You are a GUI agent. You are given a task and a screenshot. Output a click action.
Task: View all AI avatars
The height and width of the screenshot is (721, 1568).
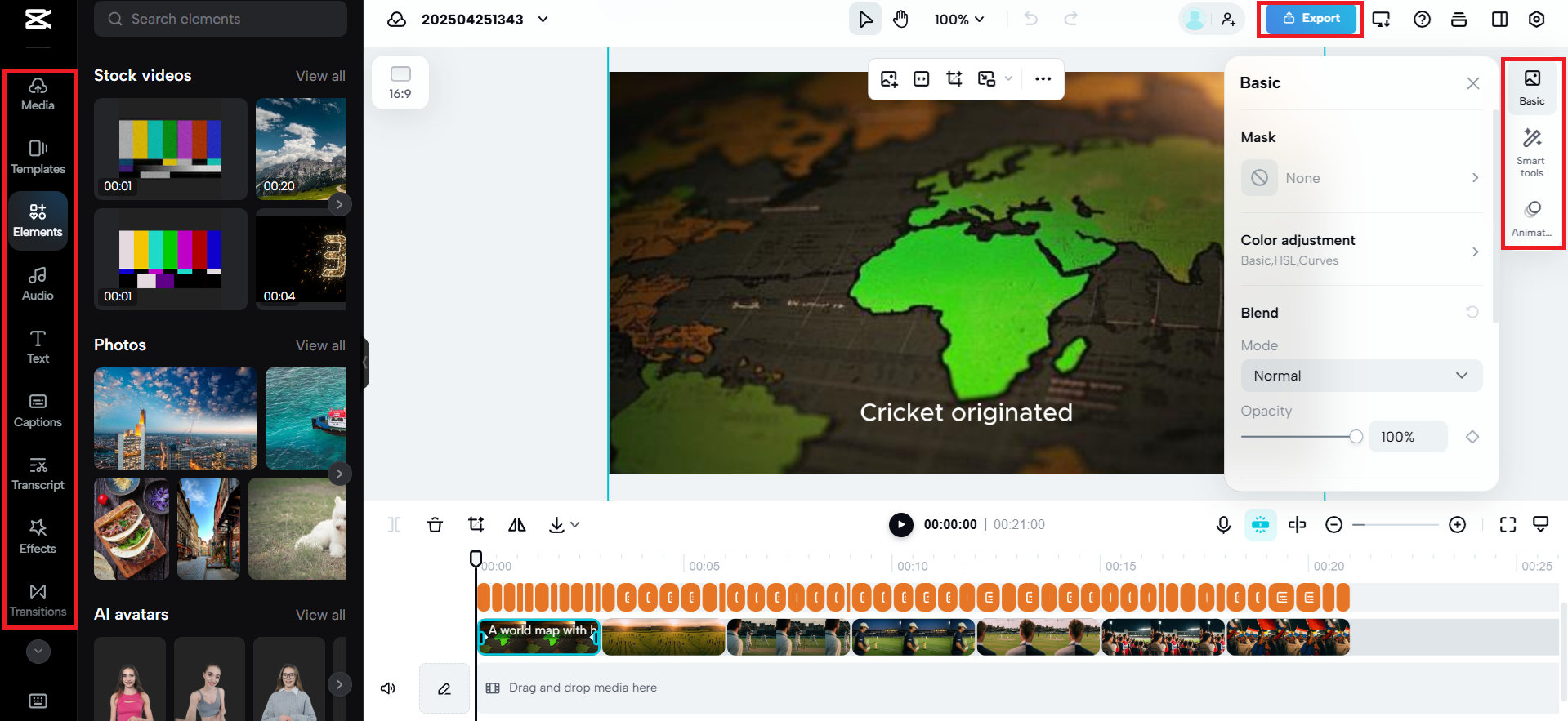(x=320, y=615)
